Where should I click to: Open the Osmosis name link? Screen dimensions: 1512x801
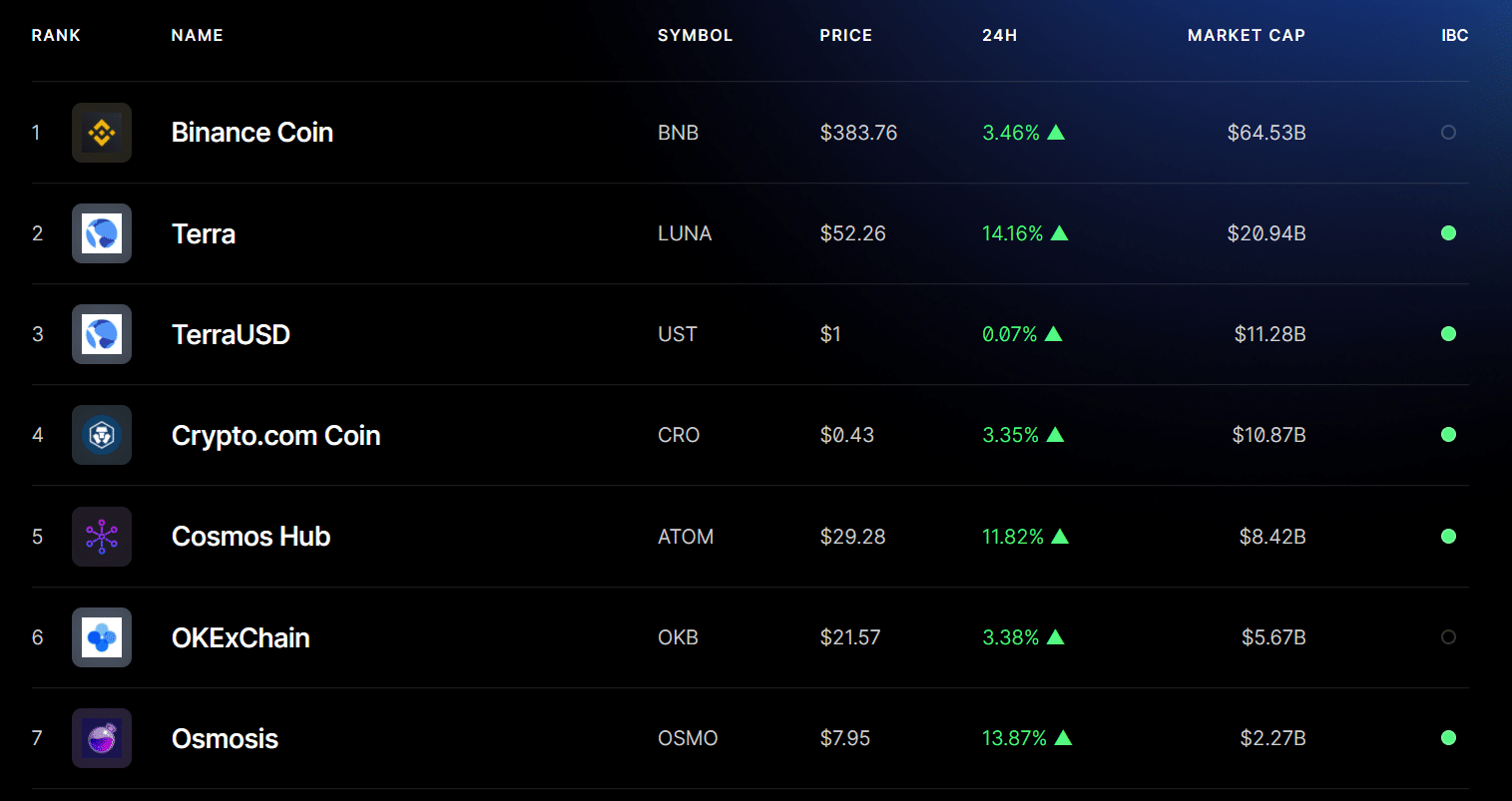pyautogui.click(x=225, y=738)
